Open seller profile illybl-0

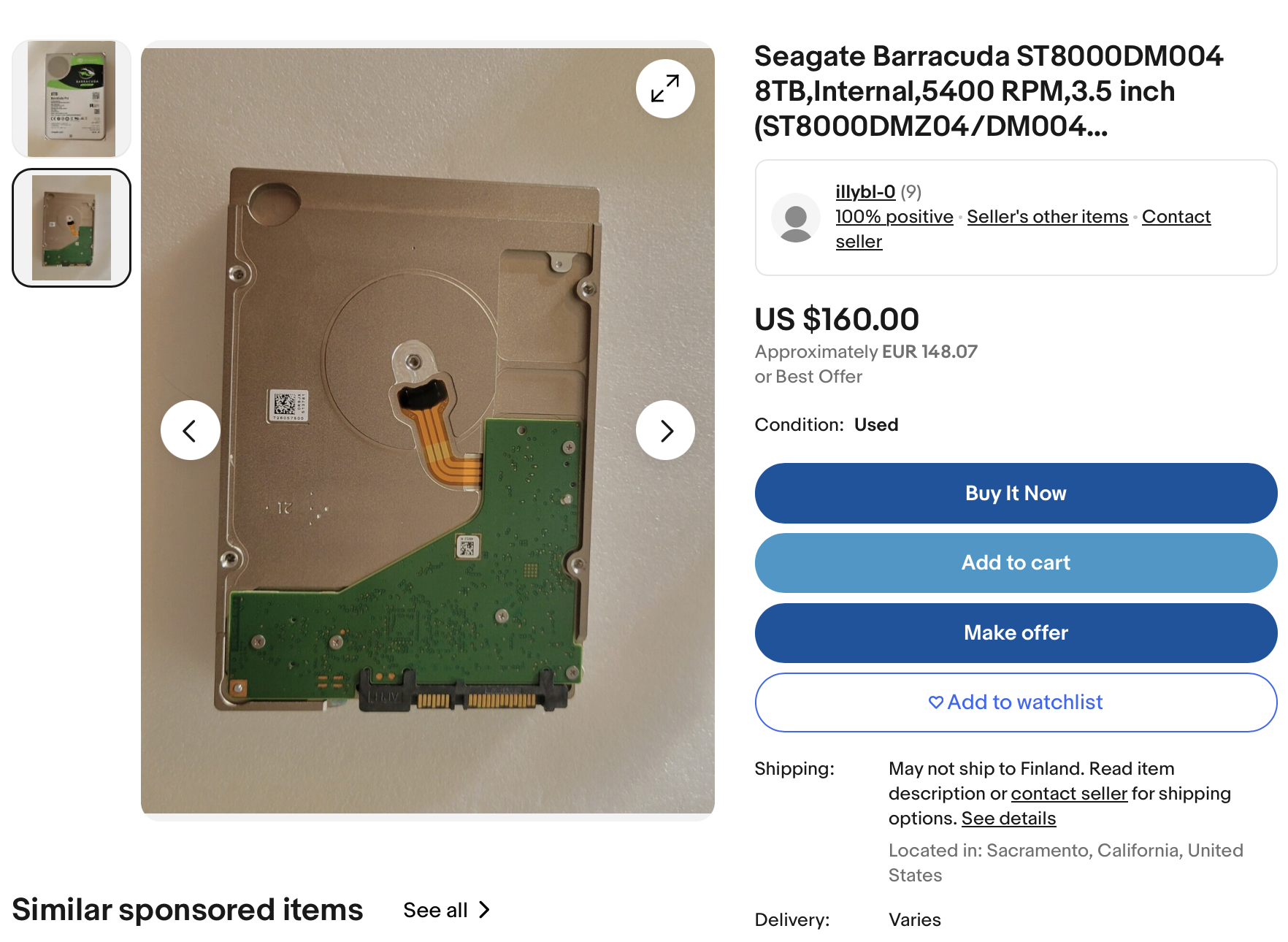[x=865, y=192]
